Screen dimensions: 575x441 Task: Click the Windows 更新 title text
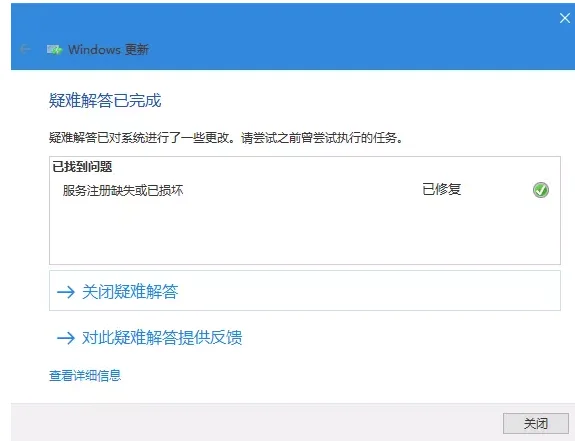pyautogui.click(x=109, y=49)
